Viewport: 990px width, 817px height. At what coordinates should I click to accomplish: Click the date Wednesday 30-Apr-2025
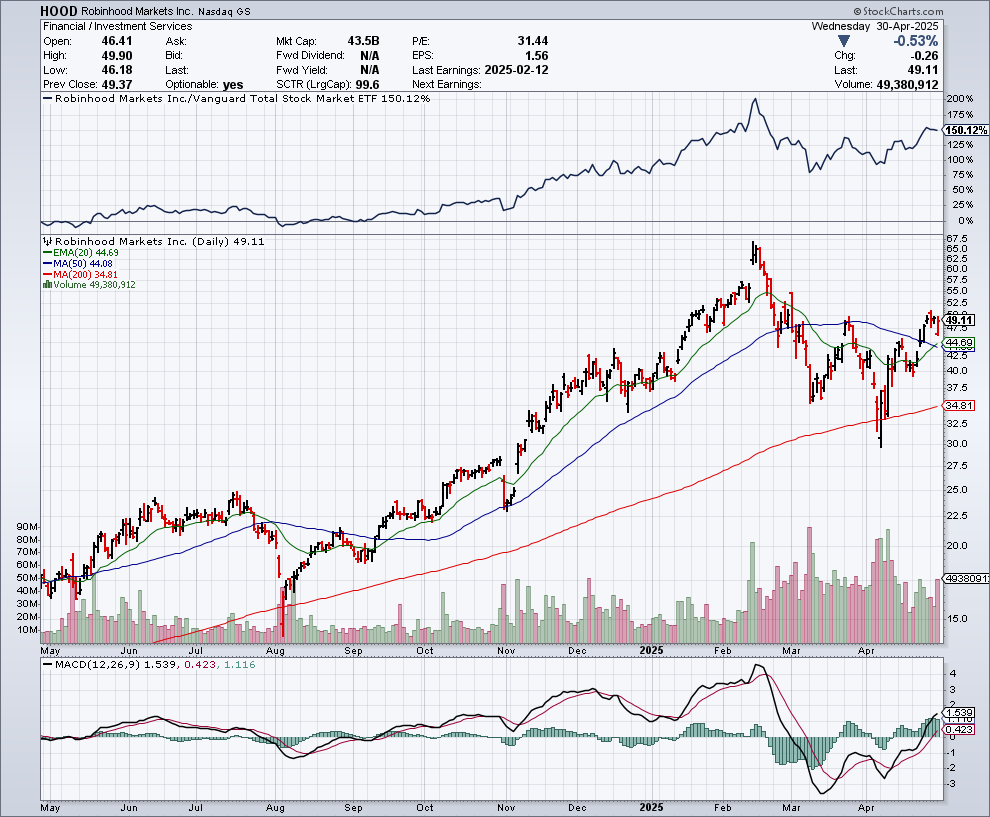875,26
